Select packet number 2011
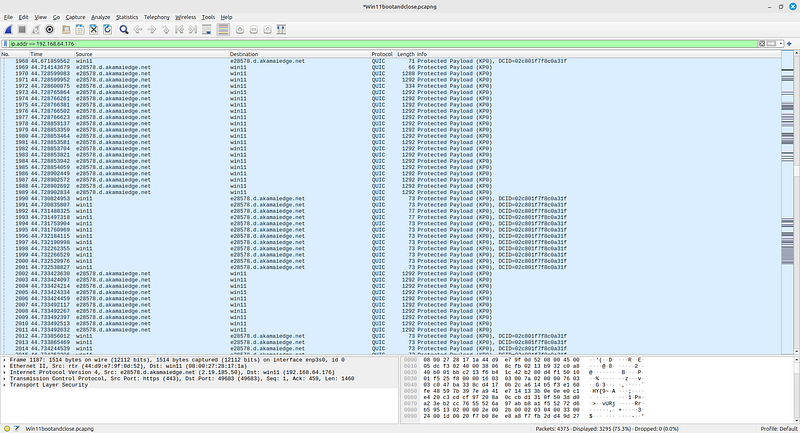 pos(390,330)
